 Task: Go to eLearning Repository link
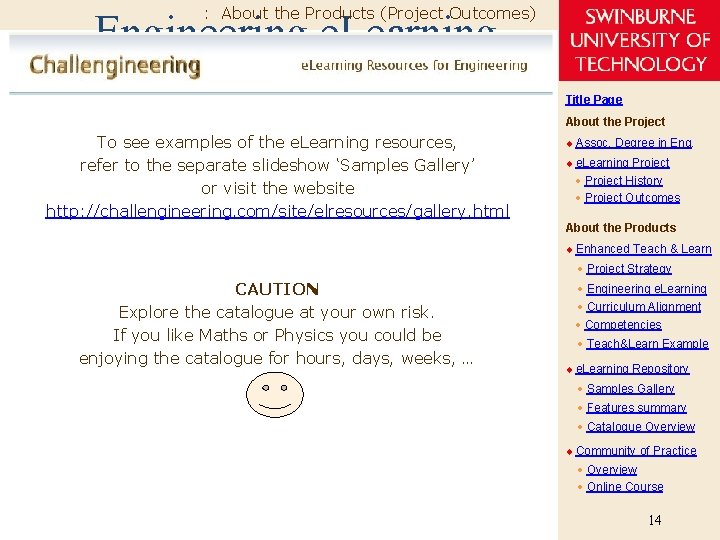tap(632, 369)
